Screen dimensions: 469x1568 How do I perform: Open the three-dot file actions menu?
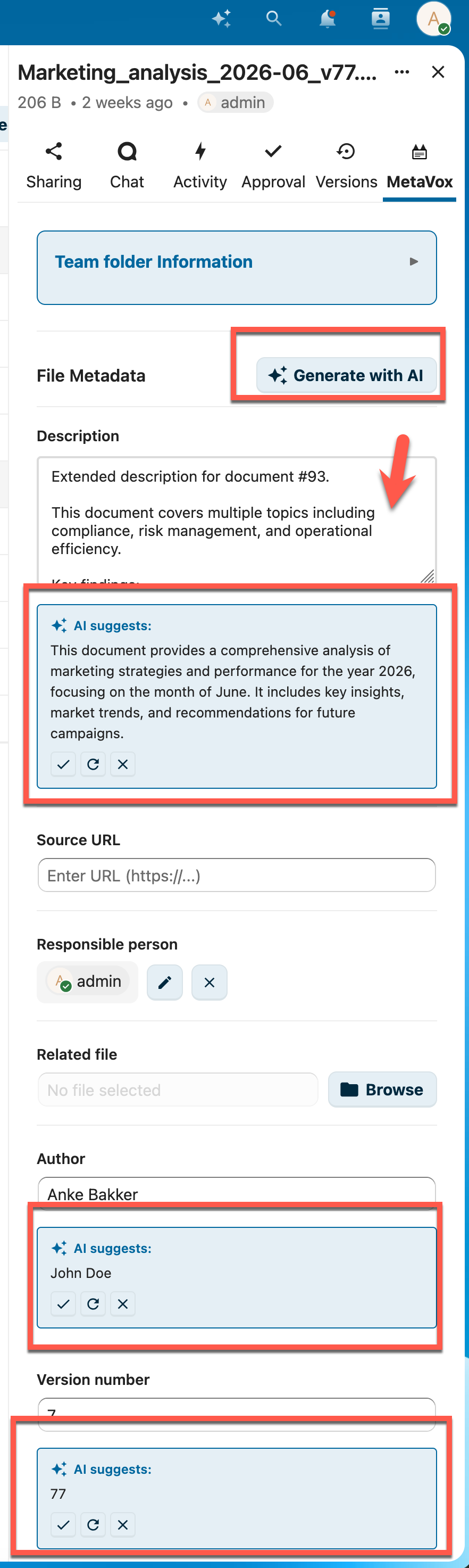point(401,72)
